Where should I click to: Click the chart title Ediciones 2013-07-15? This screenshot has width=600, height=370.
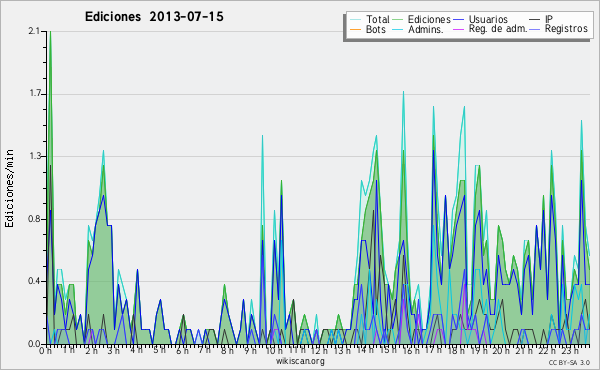(x=154, y=16)
